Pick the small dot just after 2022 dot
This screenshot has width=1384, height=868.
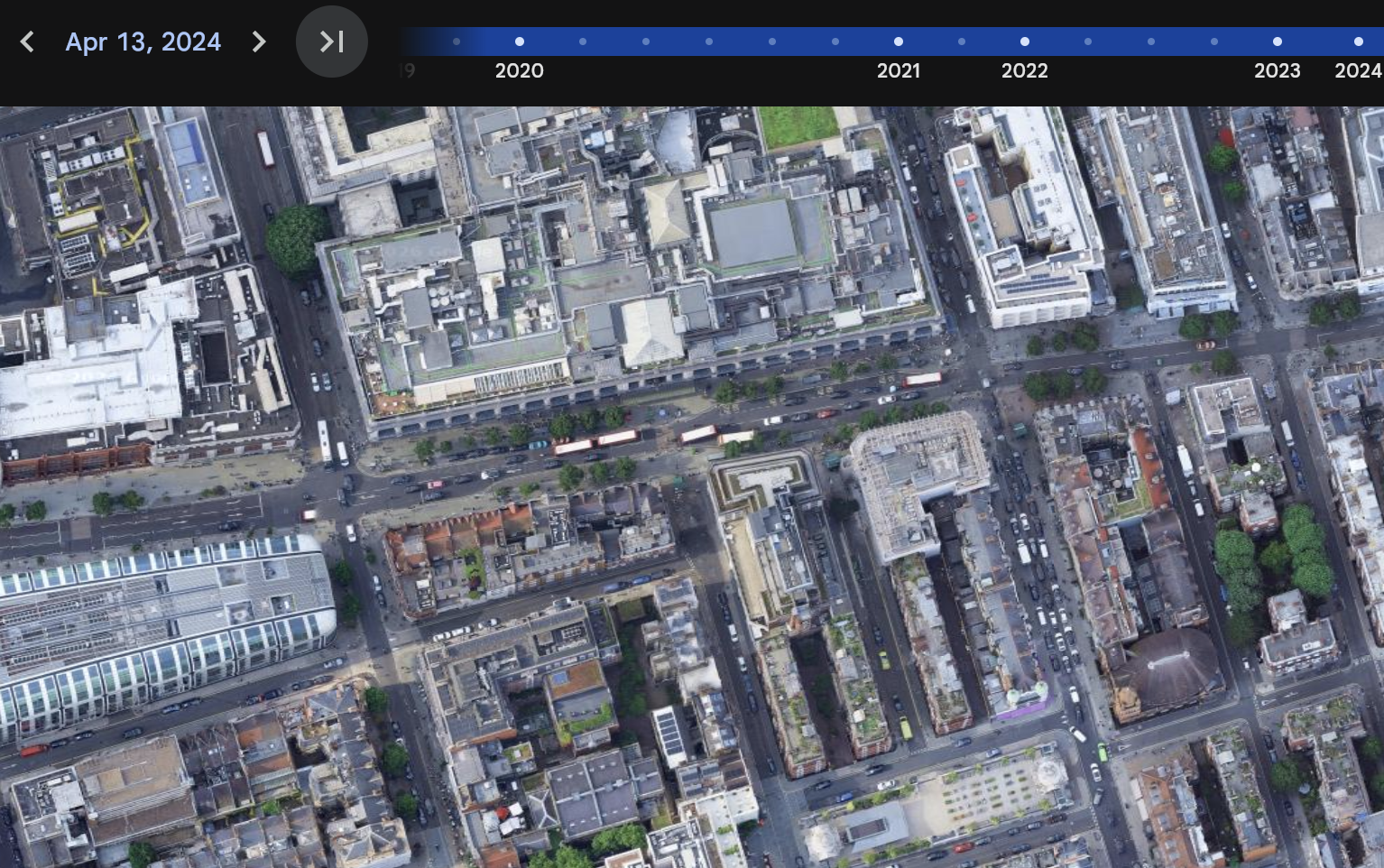point(1088,42)
